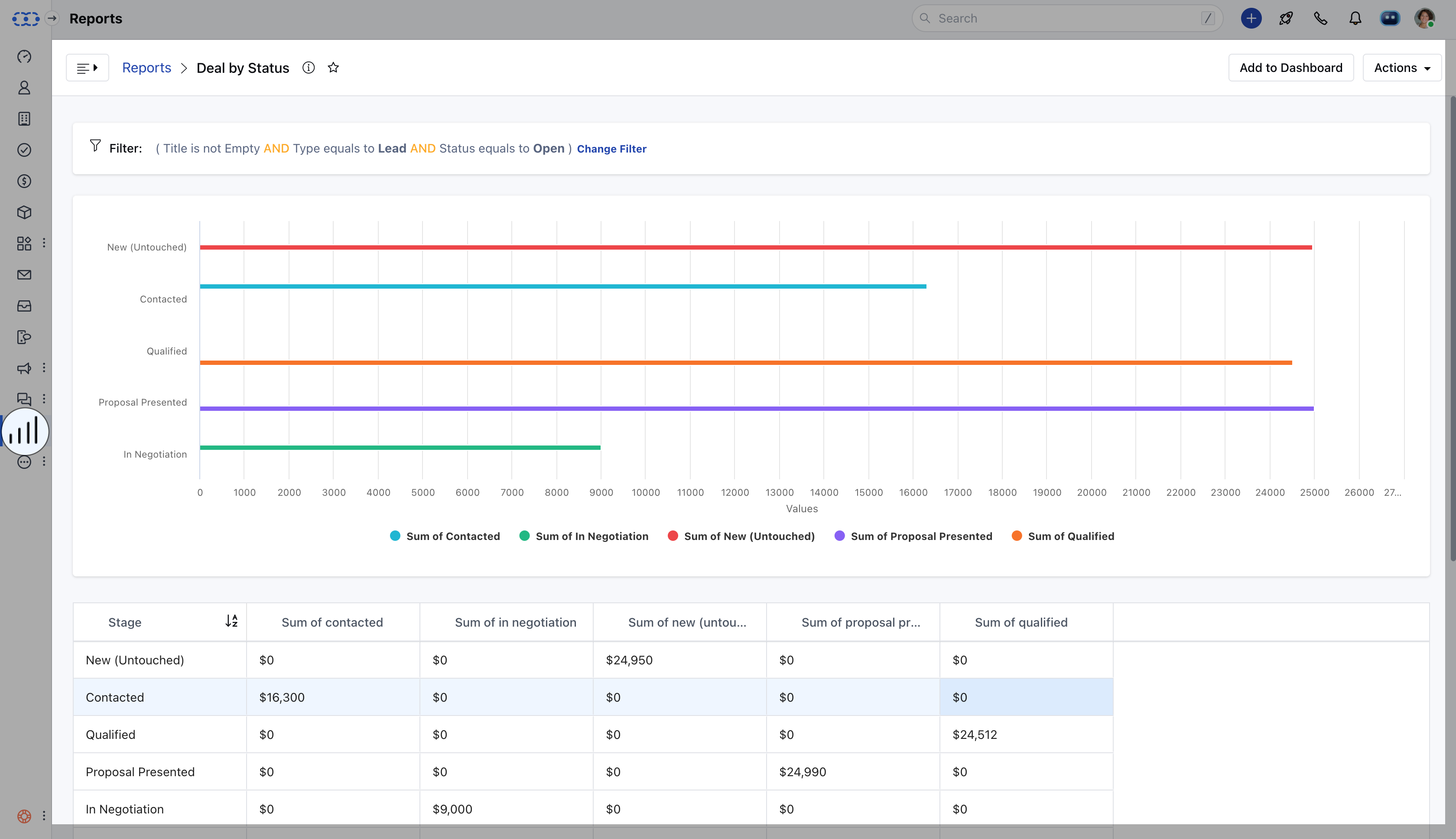The height and width of the screenshot is (839, 1456).
Task: Mark report as favorite with star
Action: (333, 68)
